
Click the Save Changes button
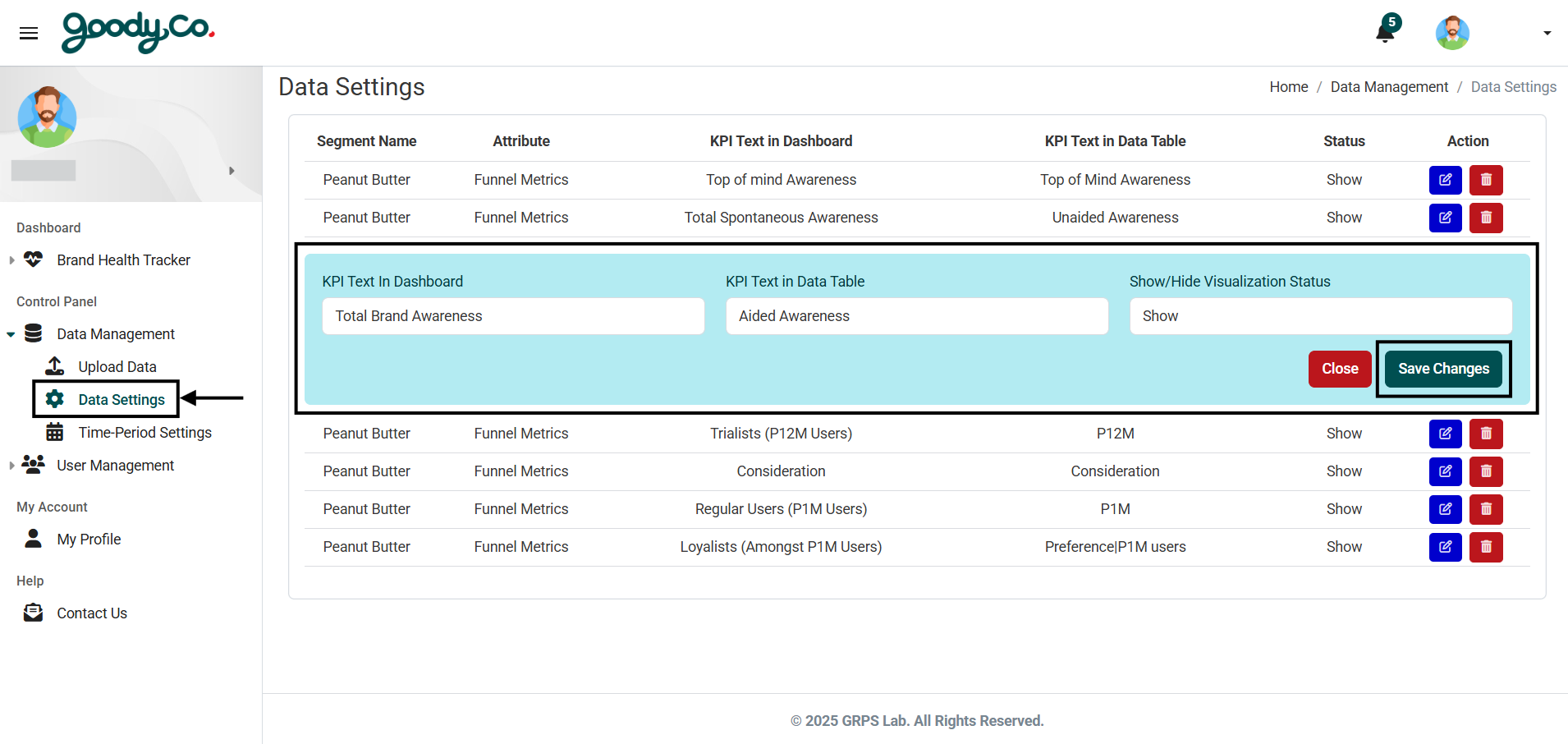[x=1442, y=369]
